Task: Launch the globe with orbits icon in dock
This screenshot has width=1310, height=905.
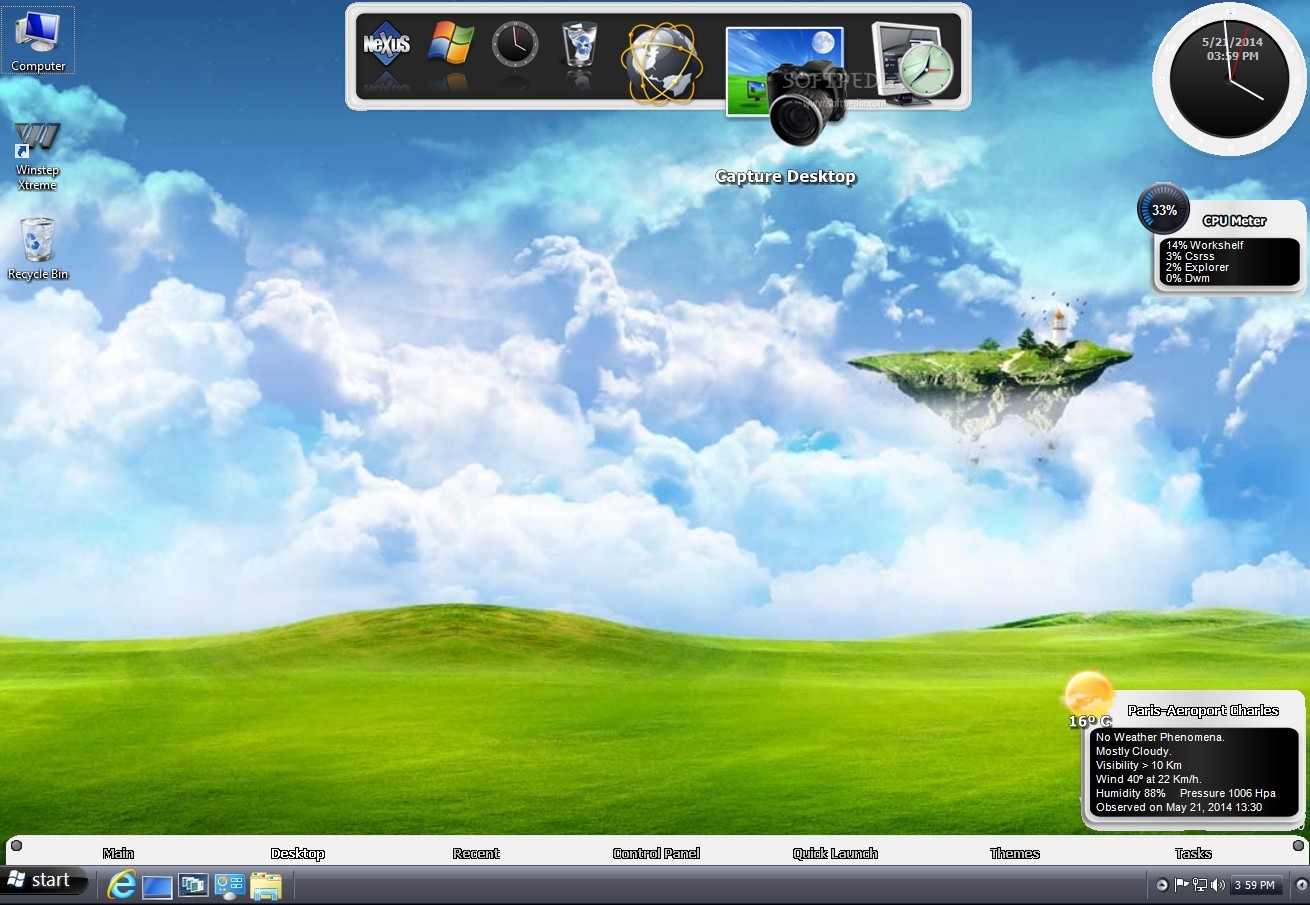Action: (x=661, y=64)
